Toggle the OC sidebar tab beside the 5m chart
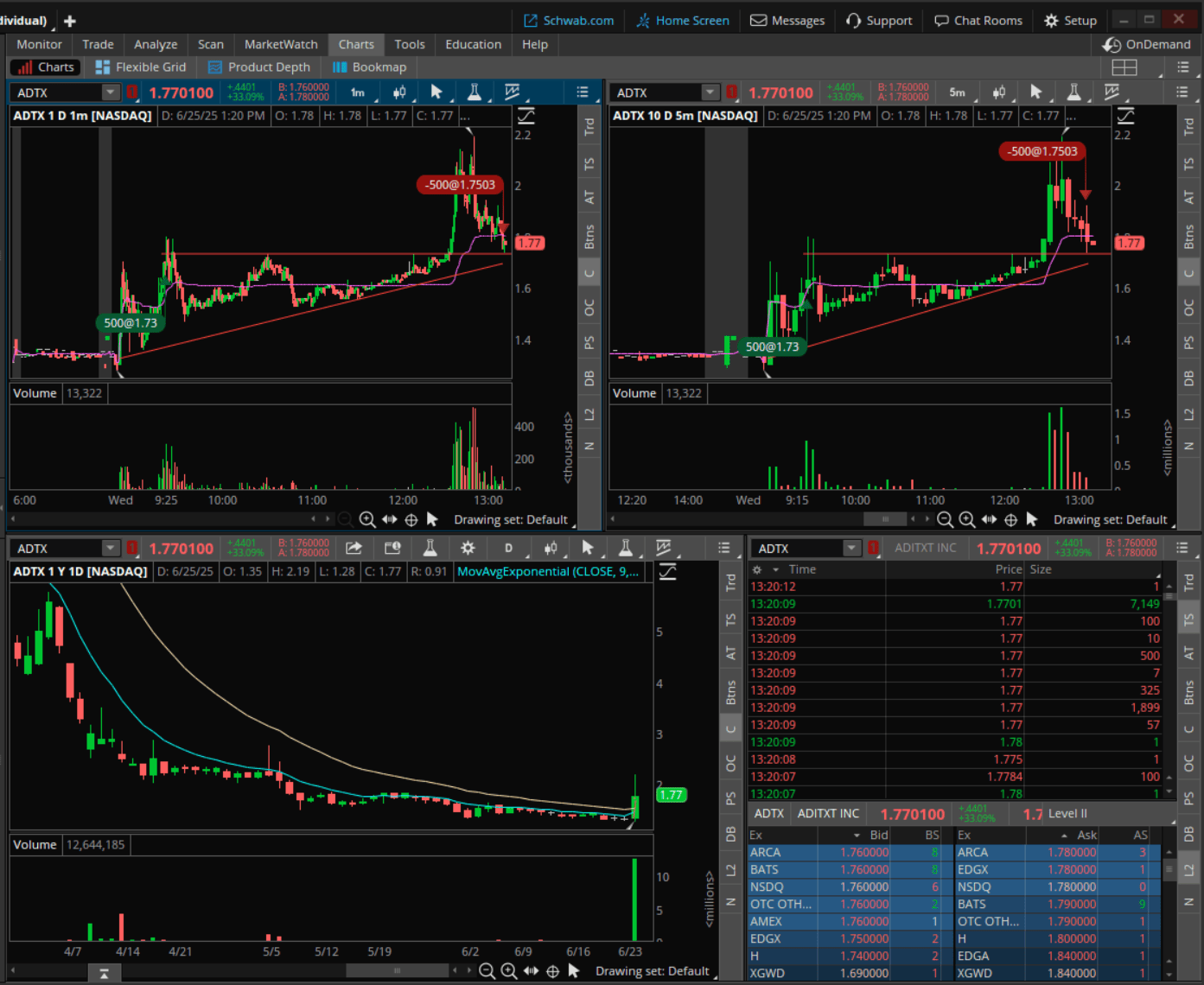 tap(1189, 308)
